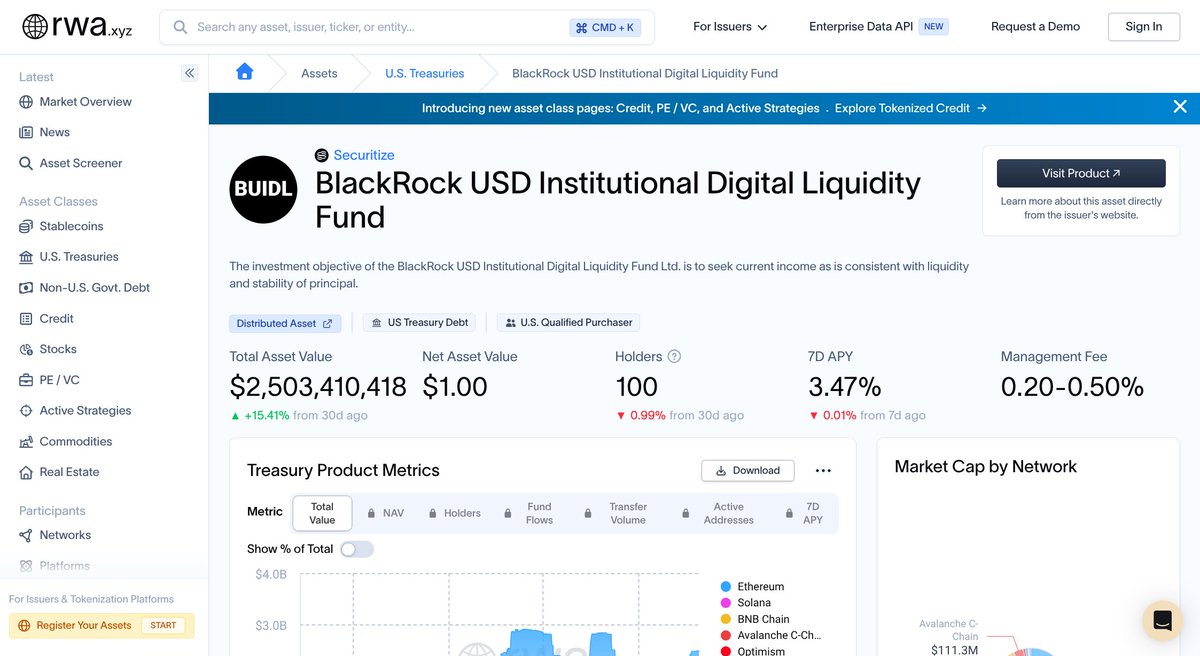Toggle Ethereum legend color dot

point(726,587)
